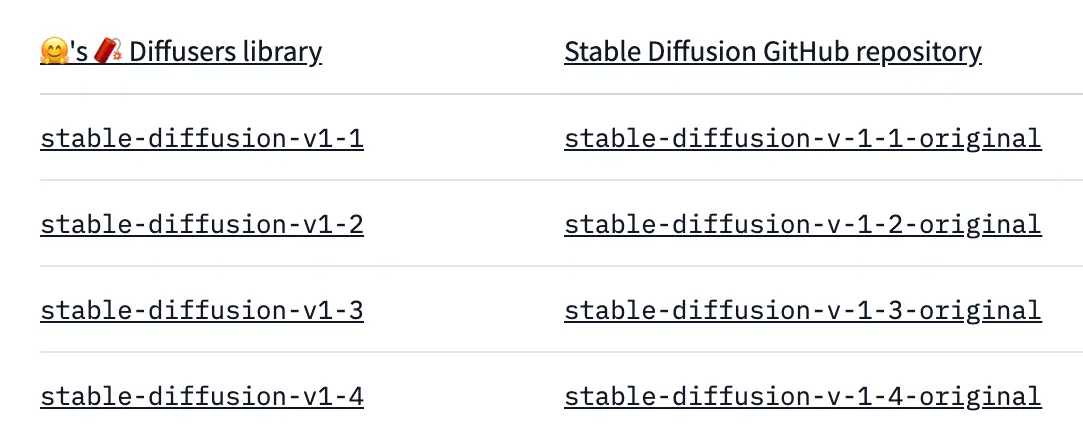Follow the stable-diffusion-v-1-3-original link
Image resolution: width=1083 pixels, height=448 pixels.
803,310
